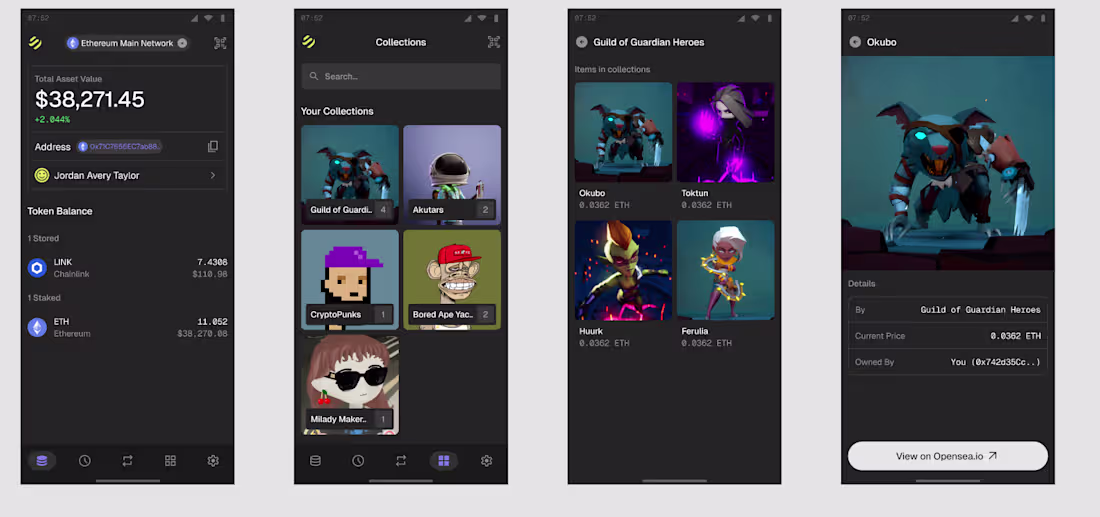The image size is (1100, 517).
Task: Click Total Asset Value $38,271.45
Action: pos(90,100)
